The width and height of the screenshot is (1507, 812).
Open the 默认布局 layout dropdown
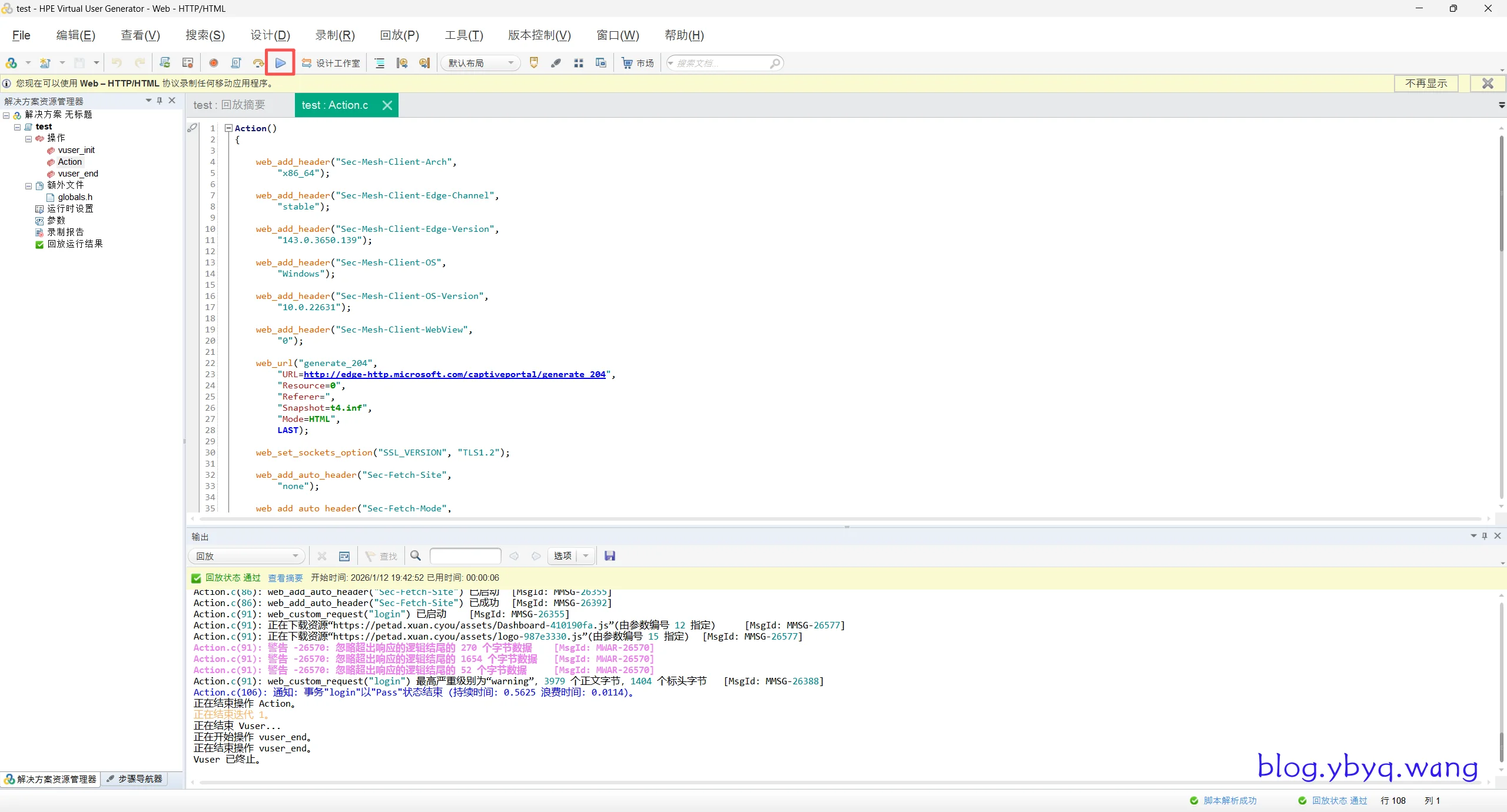pos(481,63)
